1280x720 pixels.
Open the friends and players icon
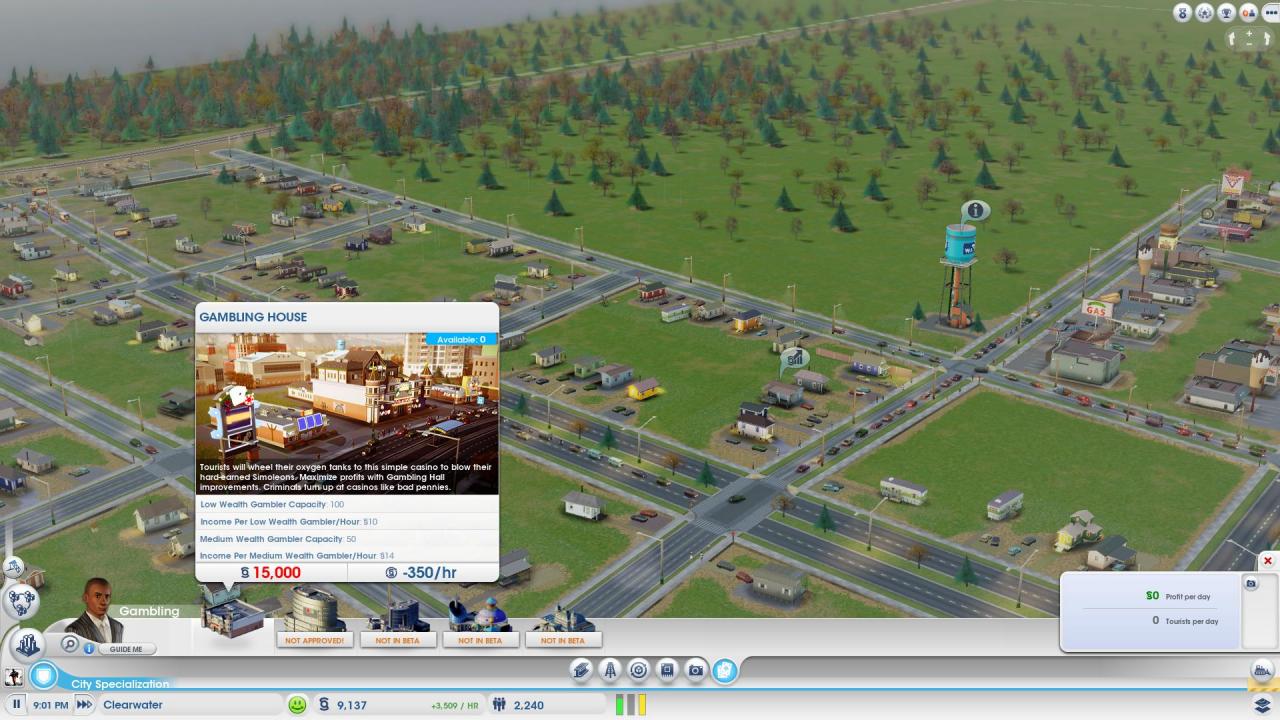click(1248, 13)
